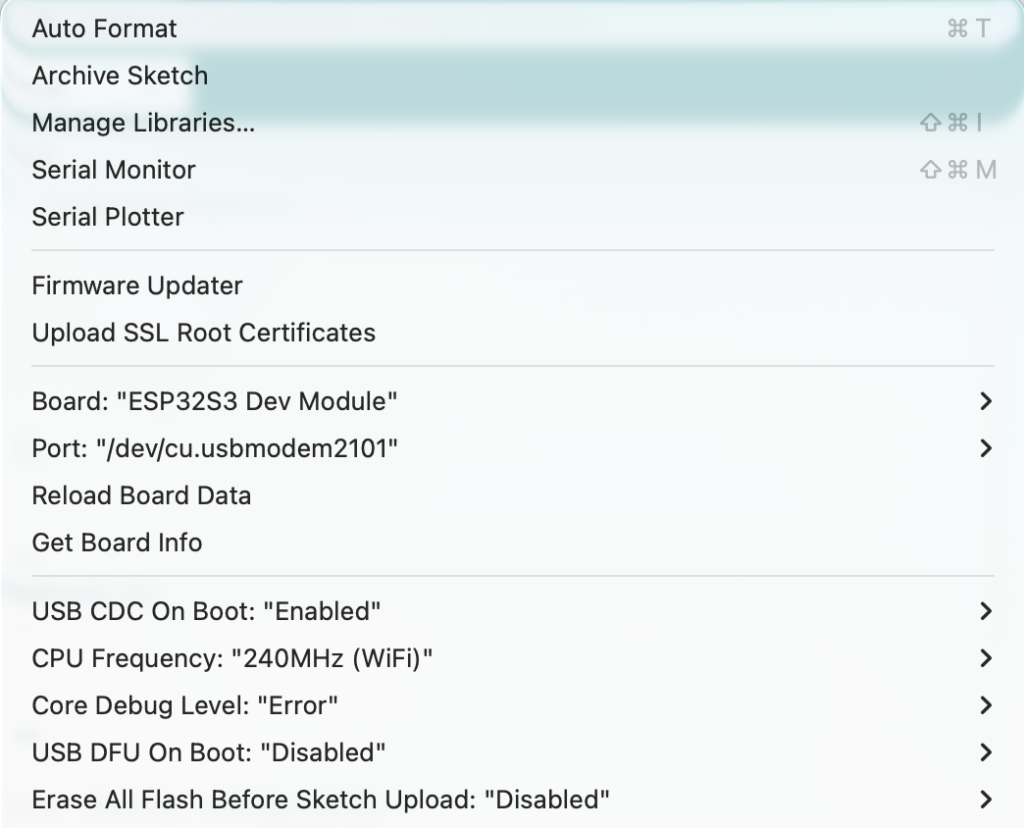
Task: Expand the arrow next to Core Debug Level
Action: (x=986, y=705)
